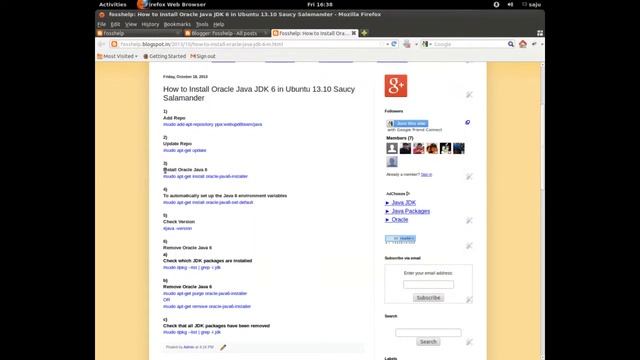This screenshot has width=640, height=360.
Task: Open the Bookmarks menu
Action: [x=177, y=24]
